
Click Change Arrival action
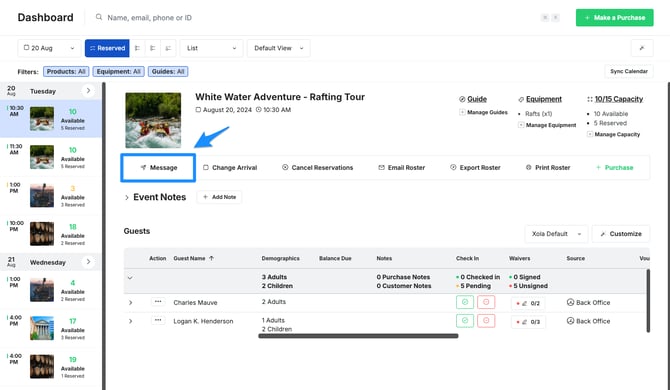tap(230, 167)
